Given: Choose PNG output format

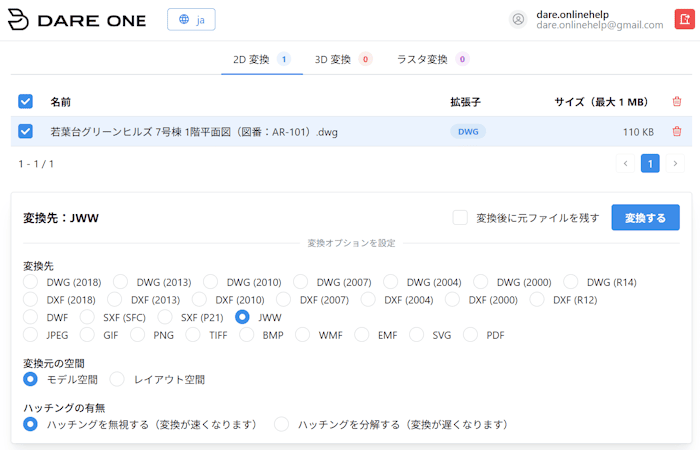Looking at the screenshot, I should point(138,335).
